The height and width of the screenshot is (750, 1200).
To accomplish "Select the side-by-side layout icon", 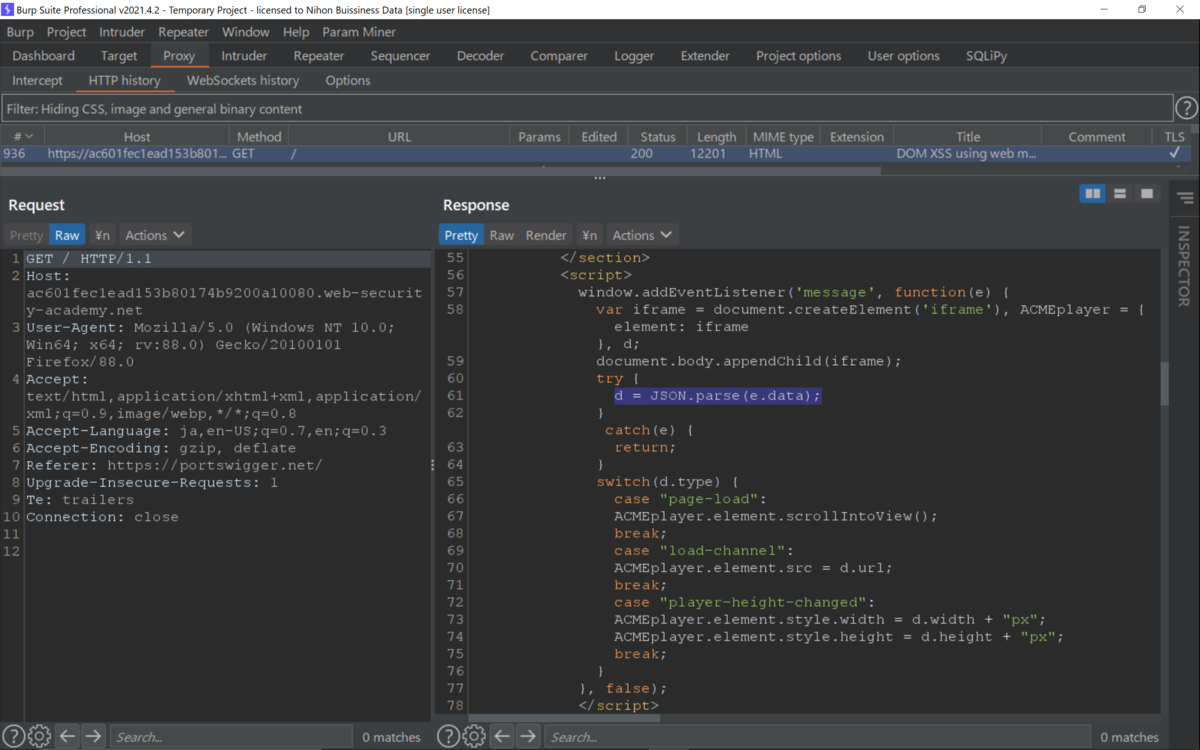I will click(1092, 193).
